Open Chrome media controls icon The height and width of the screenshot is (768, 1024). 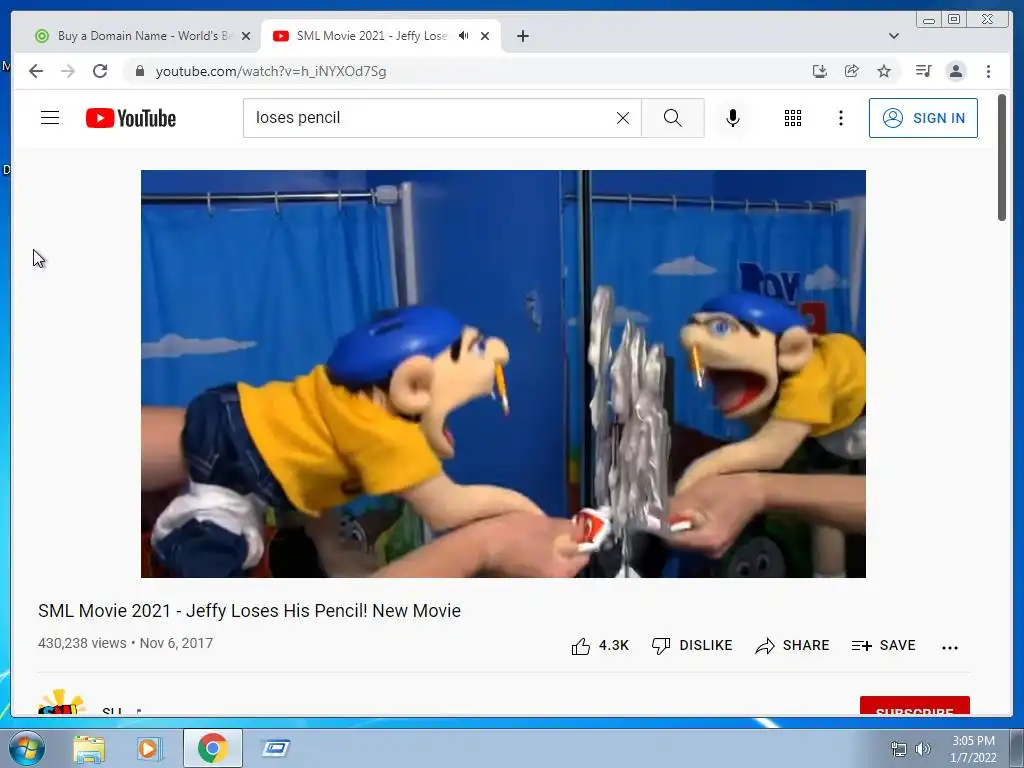tap(923, 71)
